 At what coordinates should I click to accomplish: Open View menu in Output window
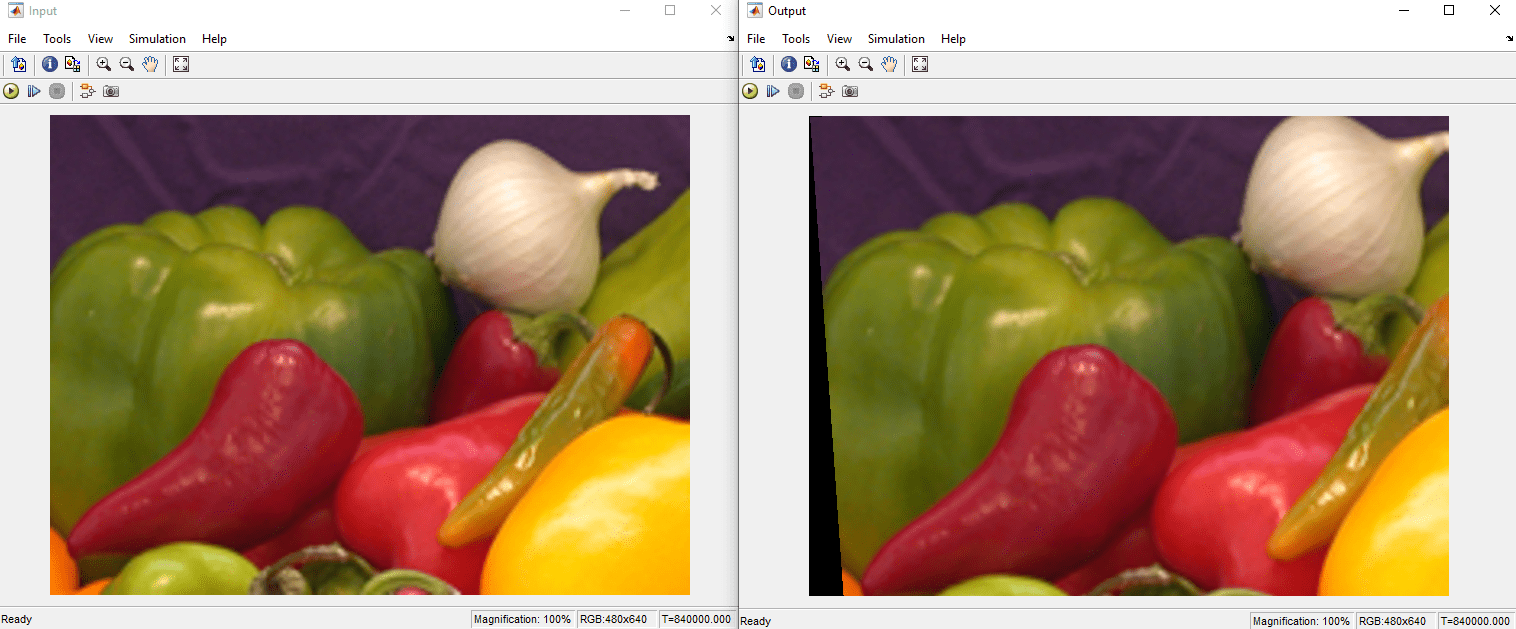[x=839, y=39]
